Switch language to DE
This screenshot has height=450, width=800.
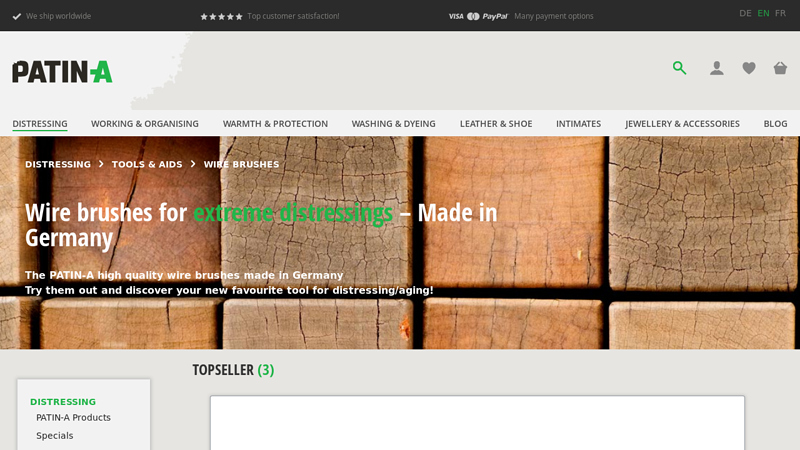click(745, 13)
